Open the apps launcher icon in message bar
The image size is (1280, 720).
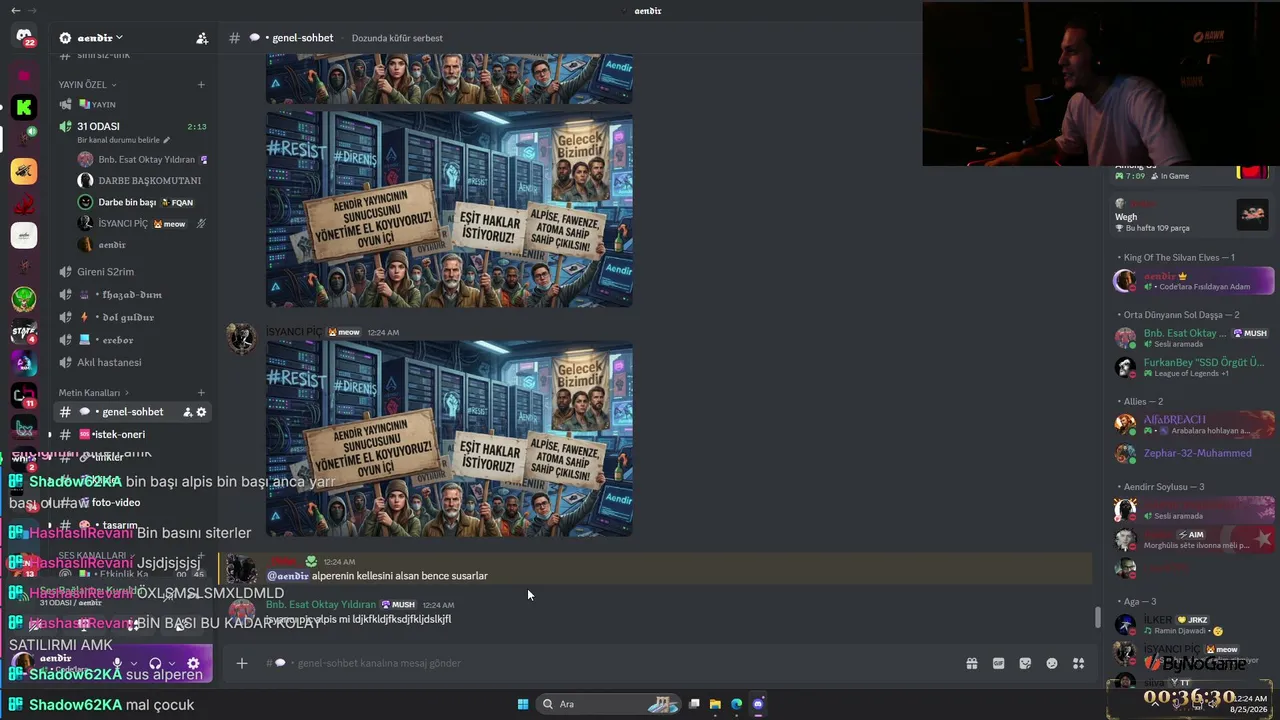1079,663
